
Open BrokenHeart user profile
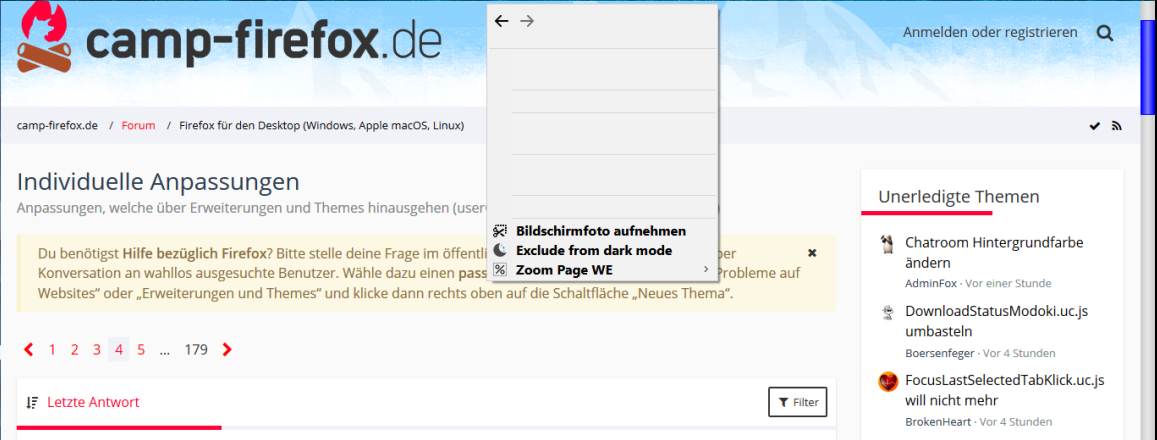938,422
